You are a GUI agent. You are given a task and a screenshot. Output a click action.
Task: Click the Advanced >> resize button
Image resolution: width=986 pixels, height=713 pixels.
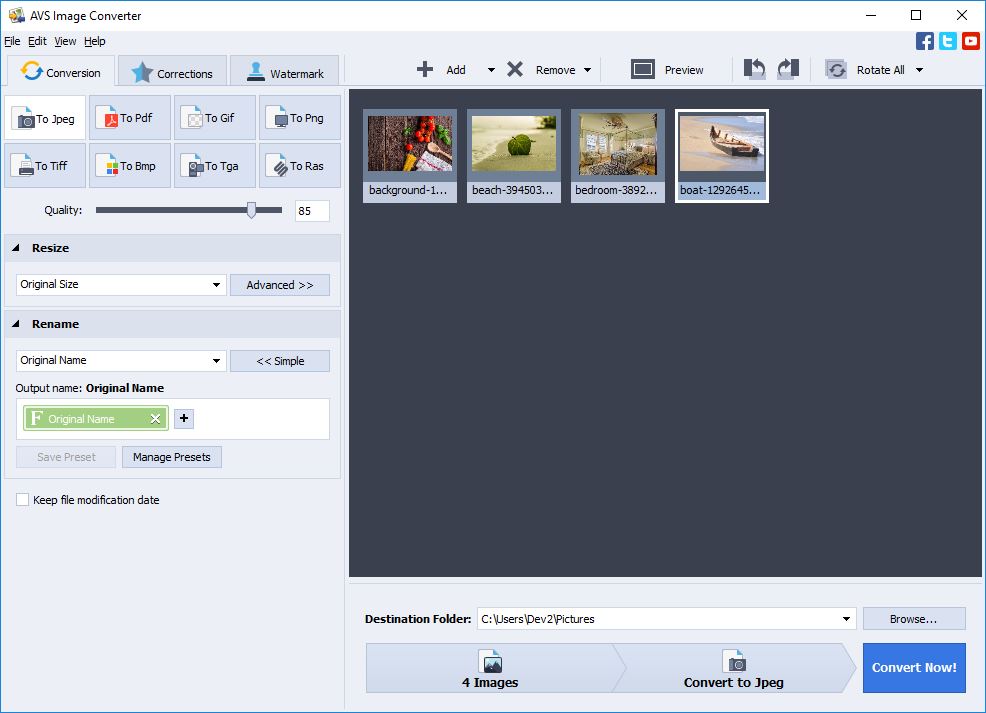coord(280,285)
